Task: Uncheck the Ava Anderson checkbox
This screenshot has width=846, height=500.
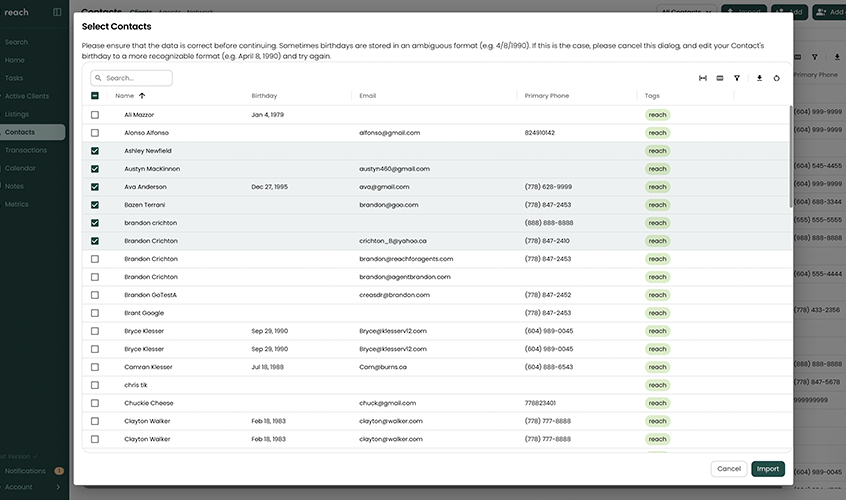Action: click(95, 187)
